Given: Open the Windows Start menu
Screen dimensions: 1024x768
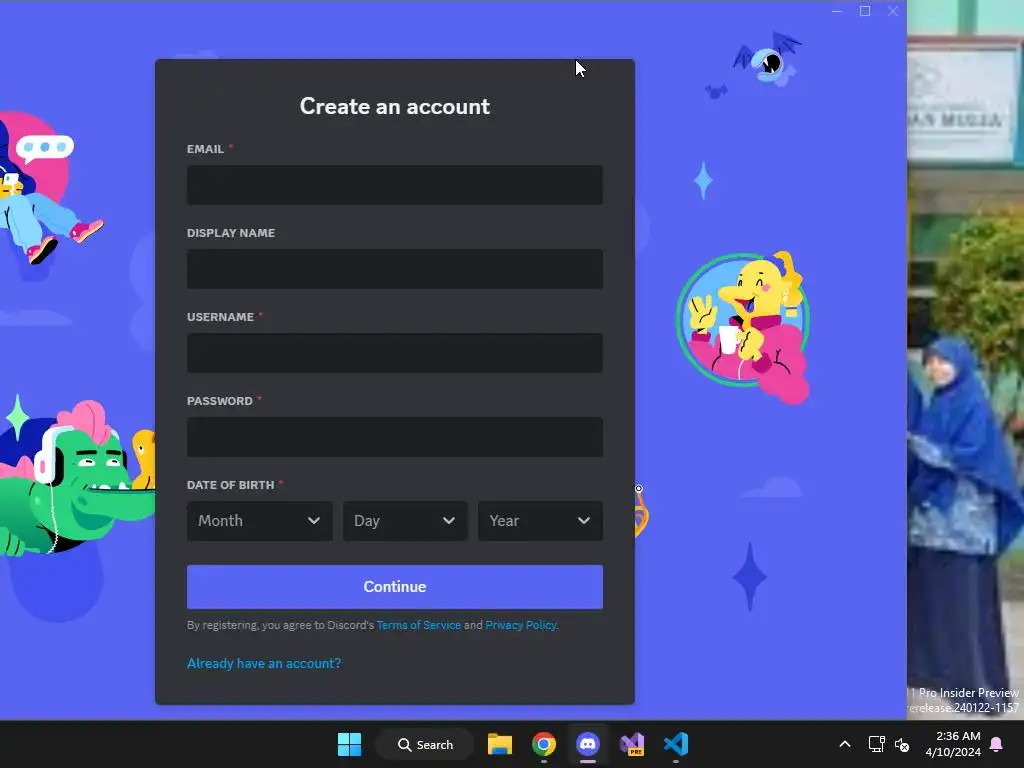Looking at the screenshot, I should 349,744.
